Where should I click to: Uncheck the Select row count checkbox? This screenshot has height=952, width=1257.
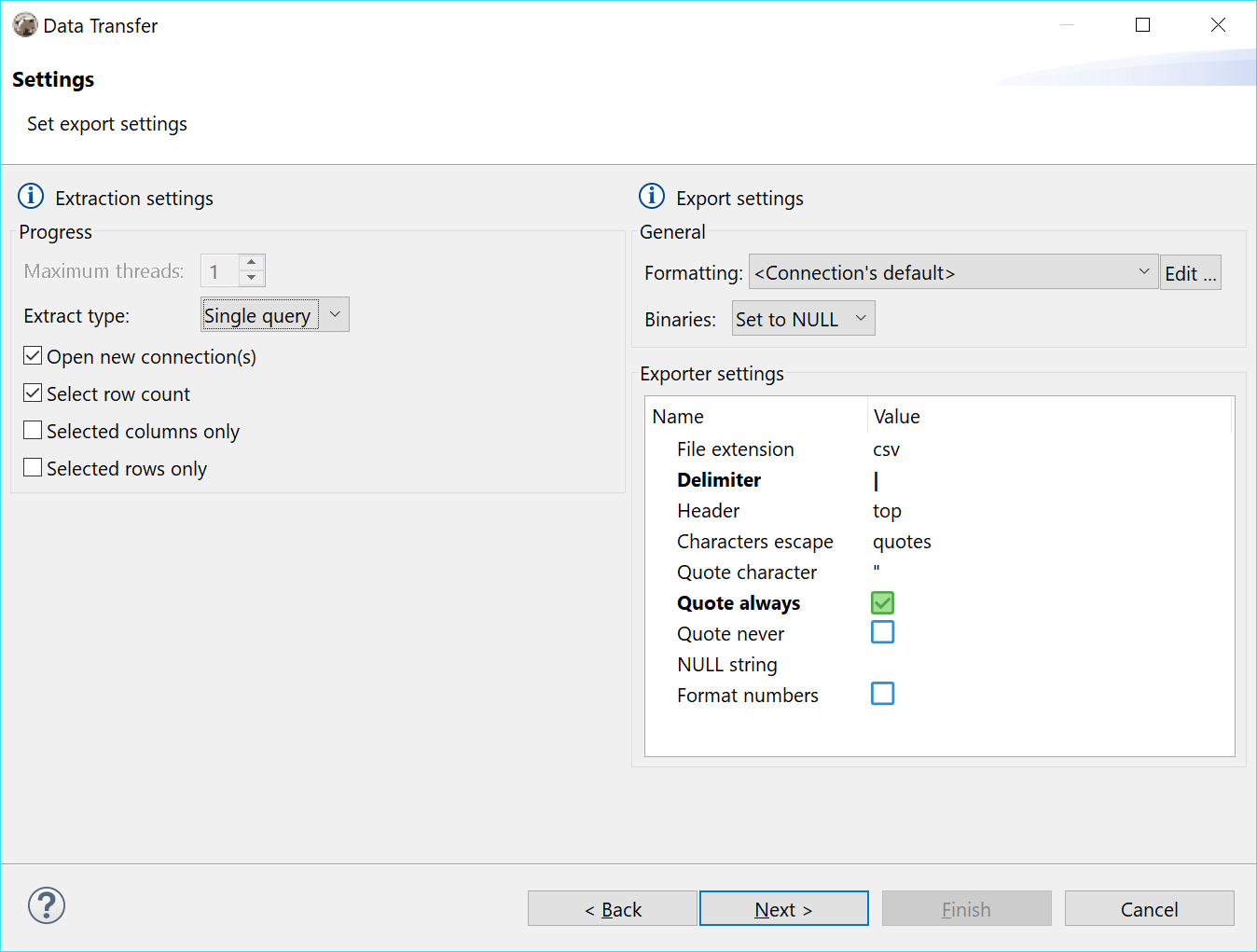pyautogui.click(x=33, y=393)
